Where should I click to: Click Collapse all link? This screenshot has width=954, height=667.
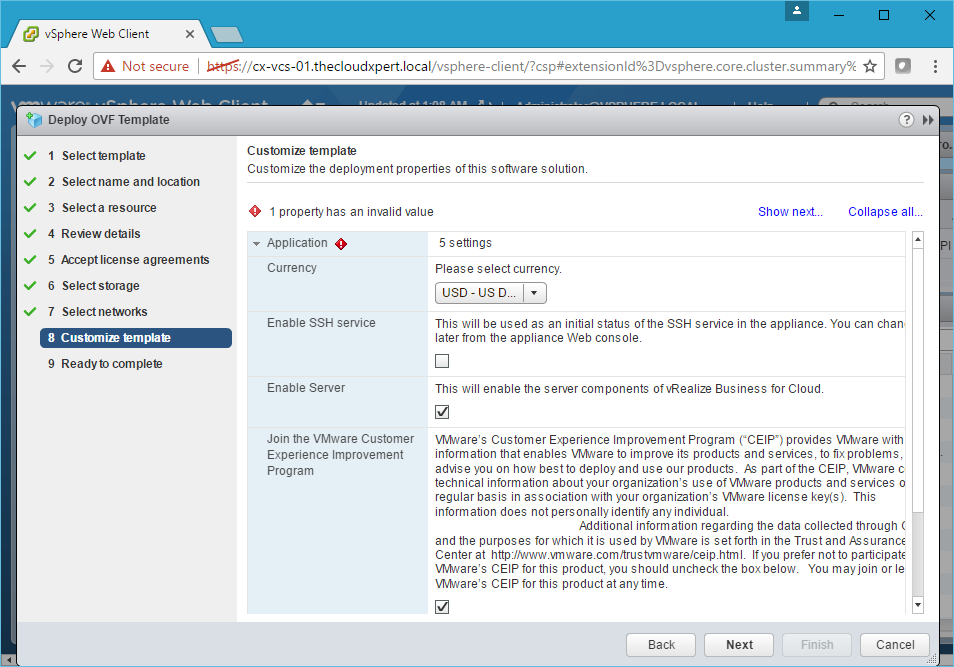tap(884, 212)
